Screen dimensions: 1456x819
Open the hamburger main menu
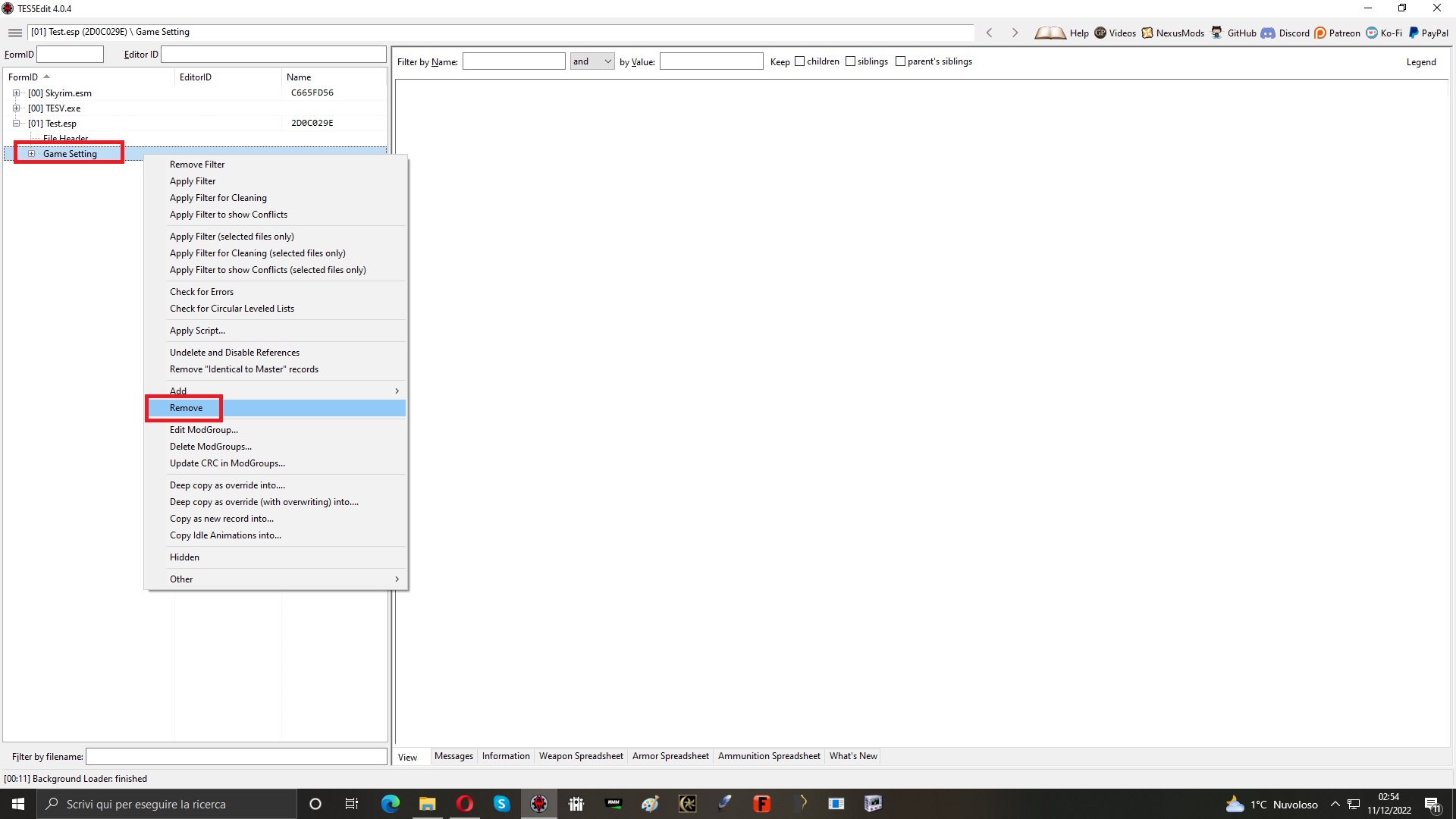14,33
